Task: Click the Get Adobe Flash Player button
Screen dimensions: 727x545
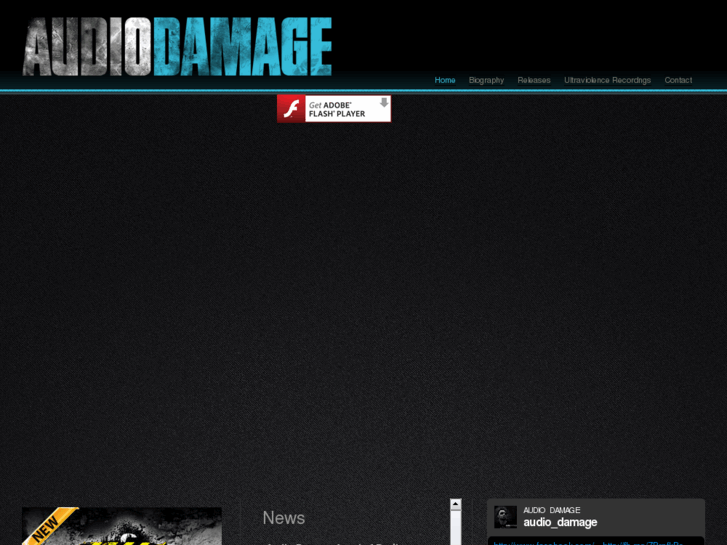Action: pos(334,109)
